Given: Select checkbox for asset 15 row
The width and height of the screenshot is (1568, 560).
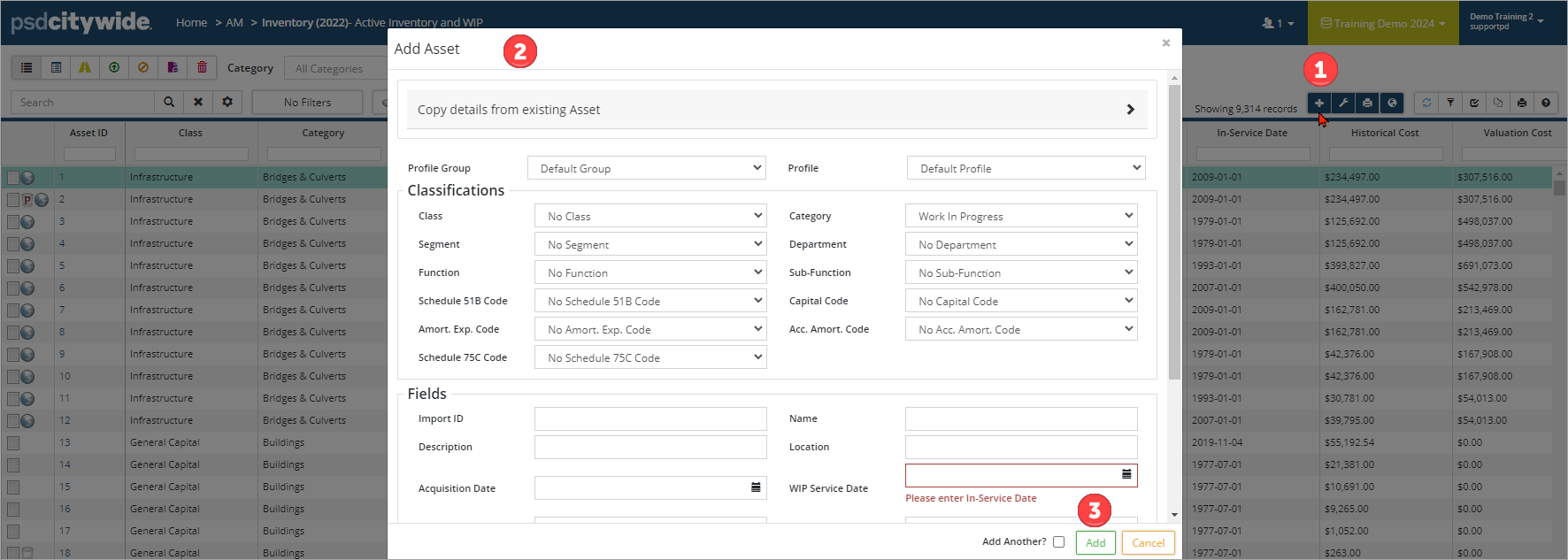Looking at the screenshot, I should (13, 487).
